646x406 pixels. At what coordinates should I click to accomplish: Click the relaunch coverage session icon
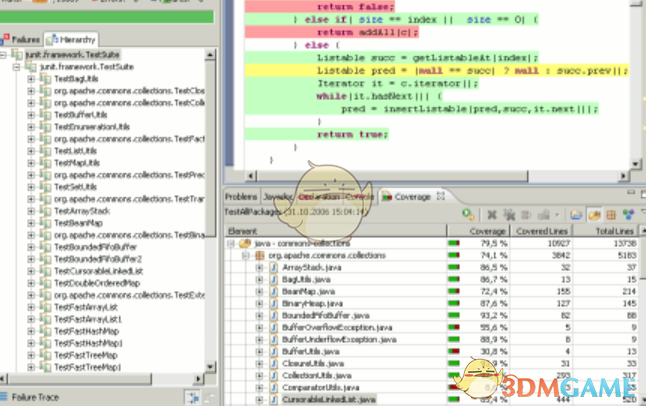[468, 214]
